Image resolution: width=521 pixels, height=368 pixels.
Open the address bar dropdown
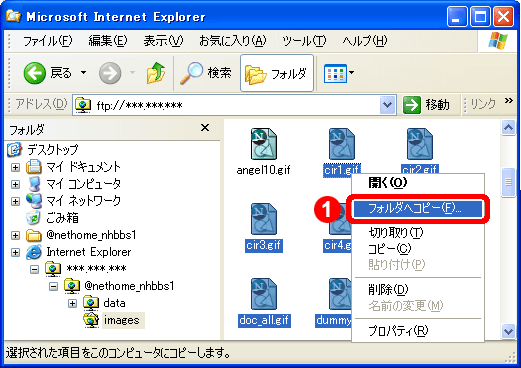click(x=387, y=105)
